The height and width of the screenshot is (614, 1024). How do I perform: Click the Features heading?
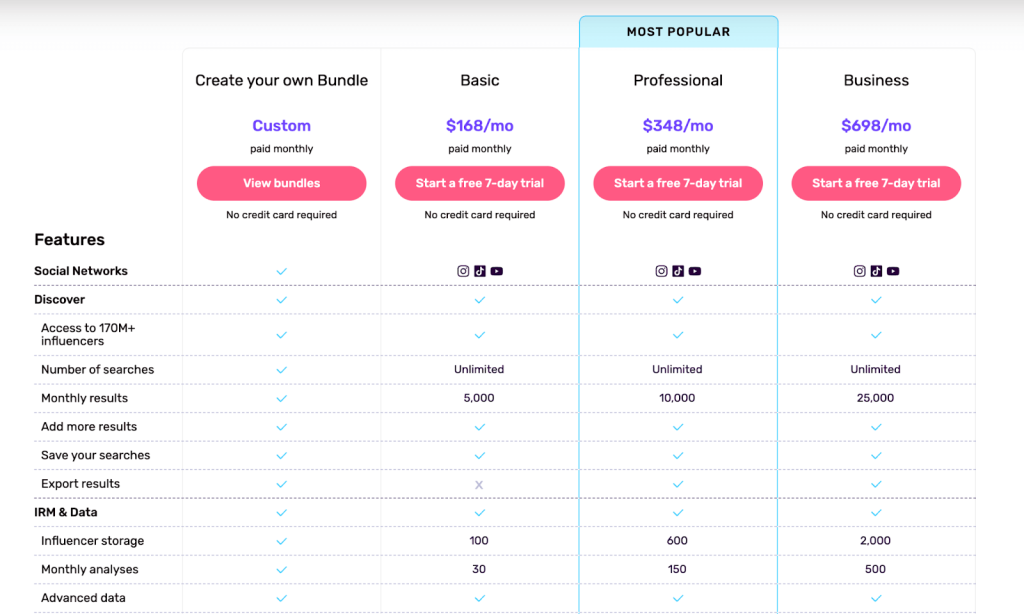pyautogui.click(x=69, y=240)
